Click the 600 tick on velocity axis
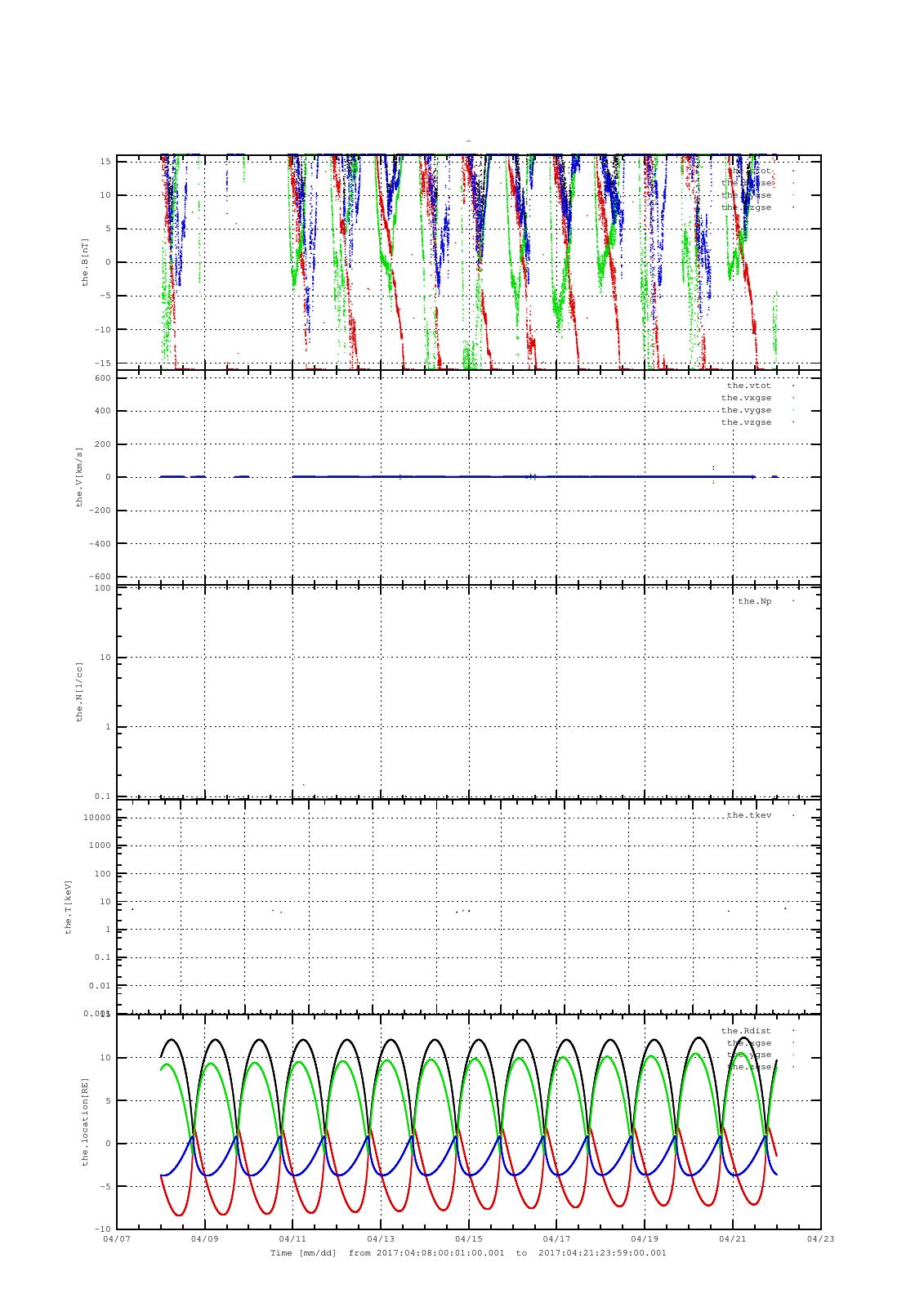Screen dimensions: 924x1307 (x=102, y=378)
